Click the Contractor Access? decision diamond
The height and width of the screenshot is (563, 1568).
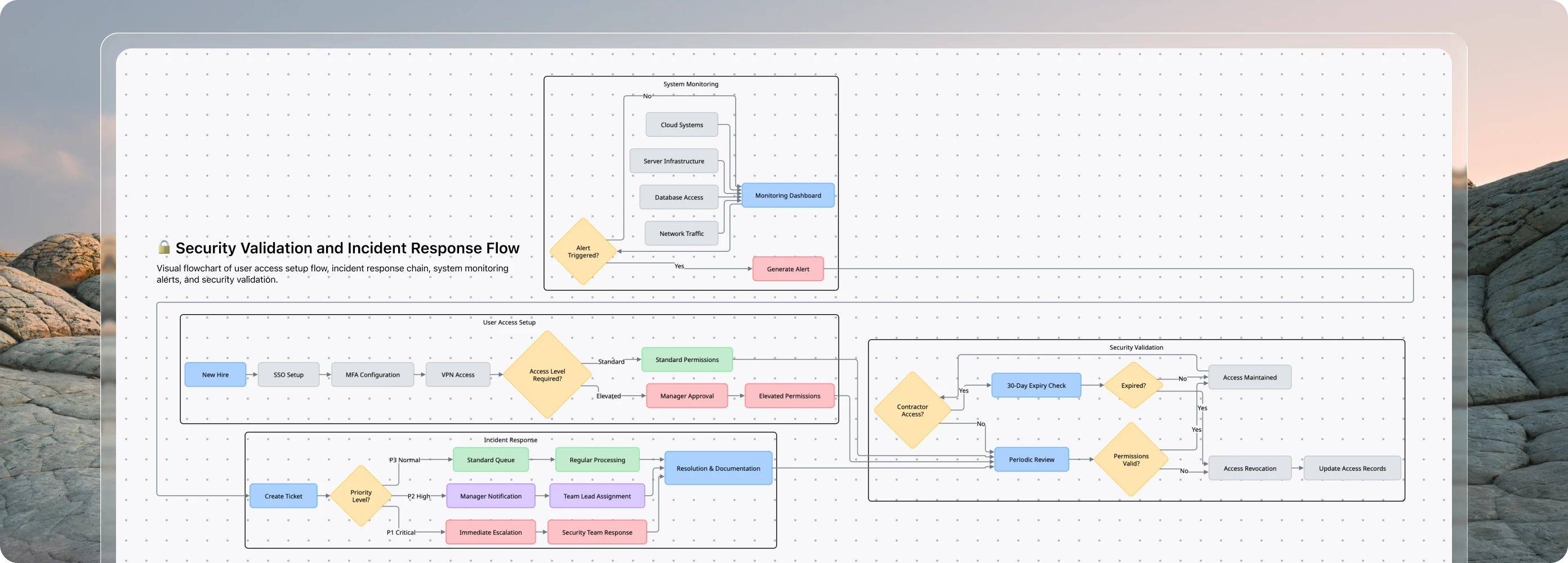pyautogui.click(x=912, y=411)
